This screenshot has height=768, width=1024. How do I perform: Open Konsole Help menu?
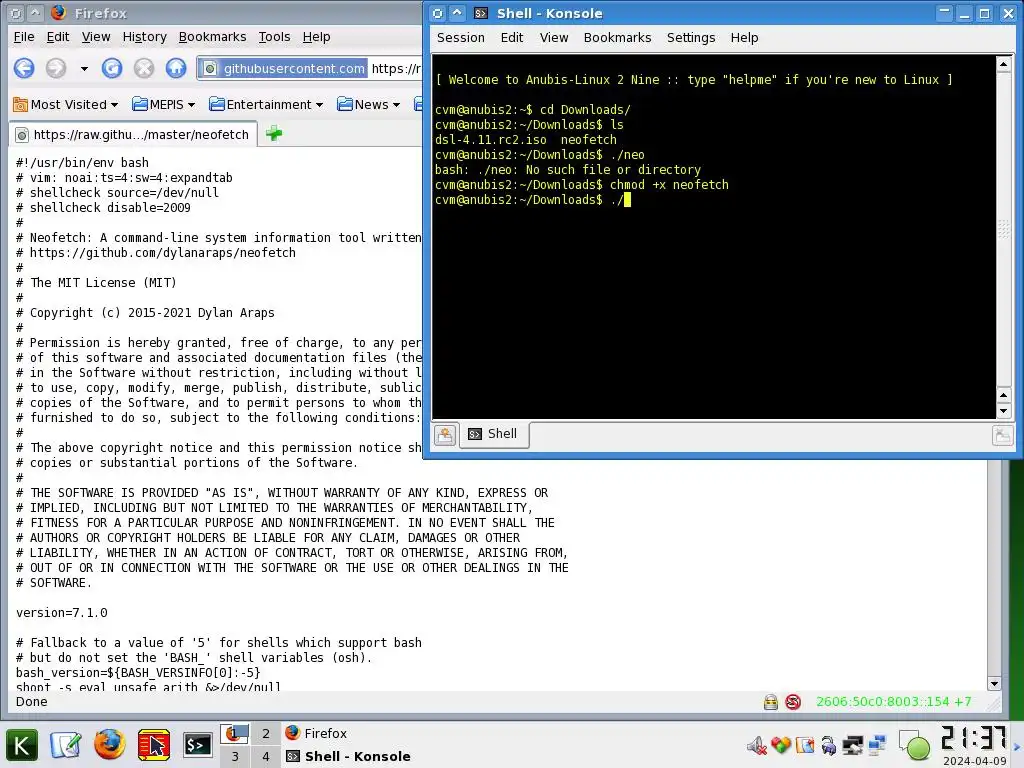coord(744,38)
